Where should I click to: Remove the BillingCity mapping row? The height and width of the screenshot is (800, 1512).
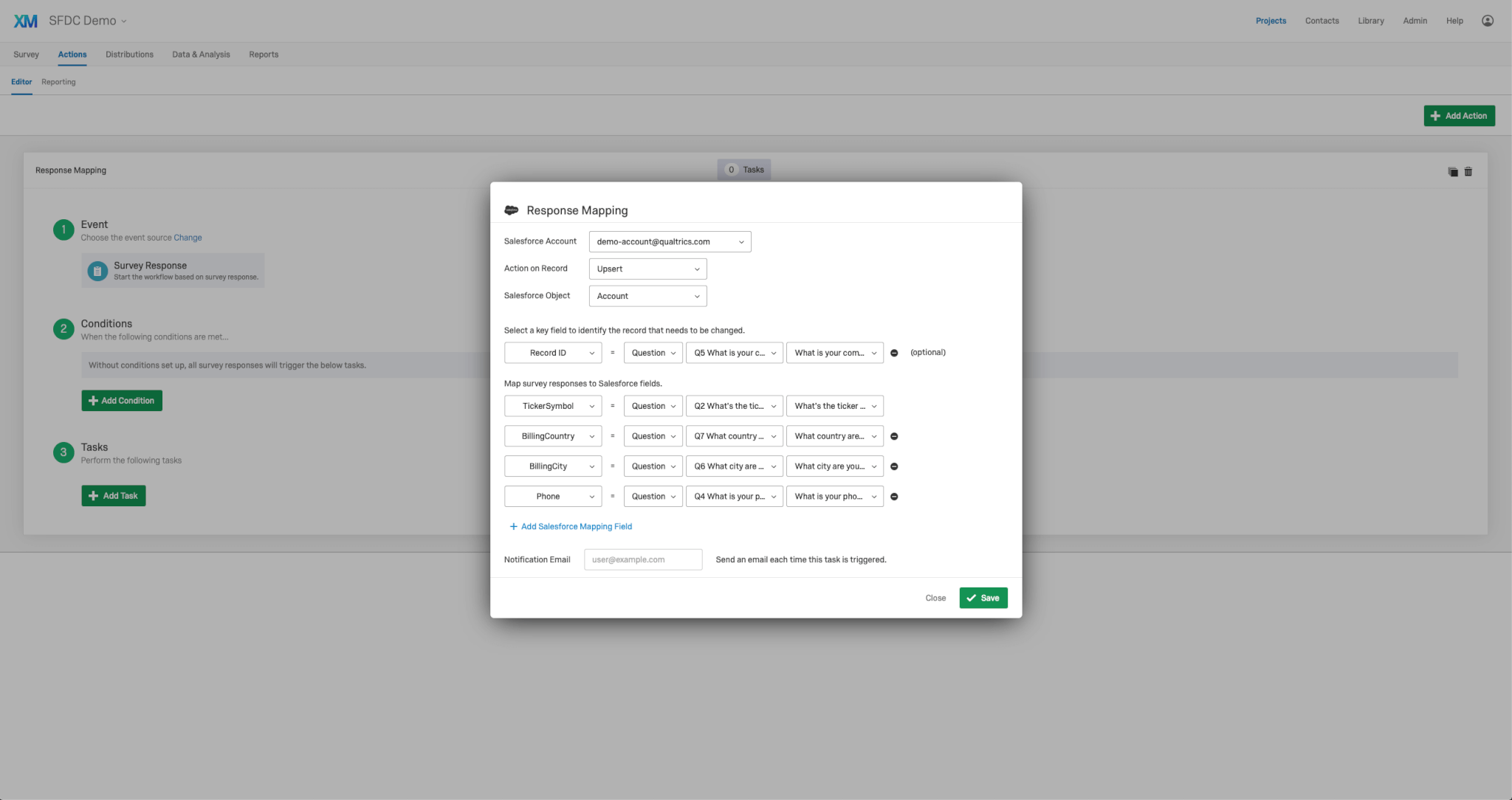point(894,467)
